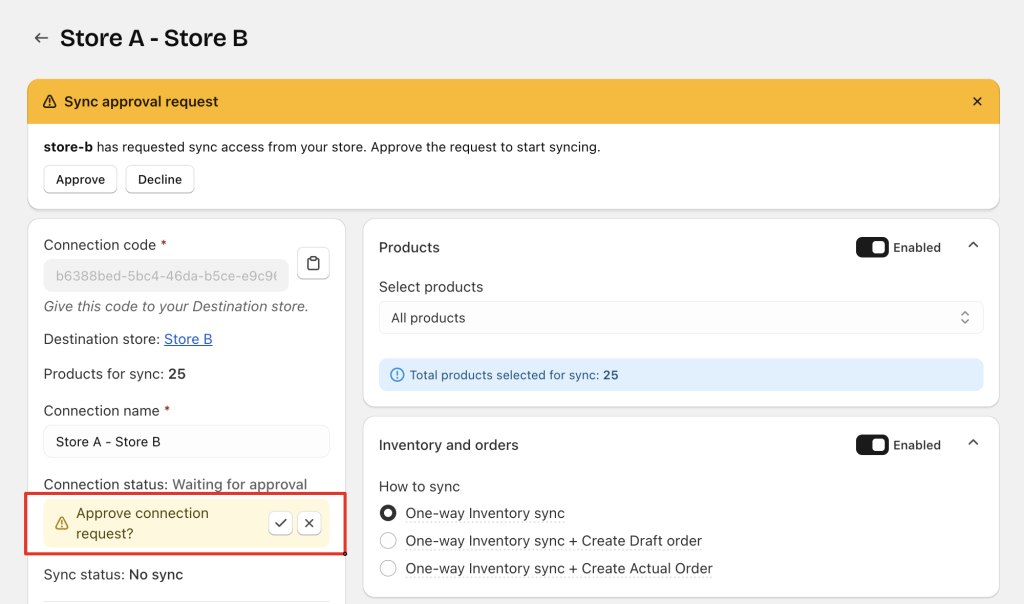1024x604 pixels.
Task: Toggle the Products Enabled switch
Action: tap(872, 247)
